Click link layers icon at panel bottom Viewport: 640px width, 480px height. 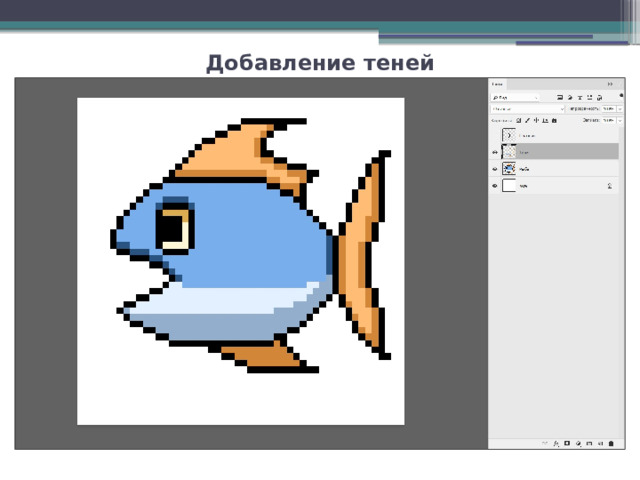pyautogui.click(x=545, y=443)
